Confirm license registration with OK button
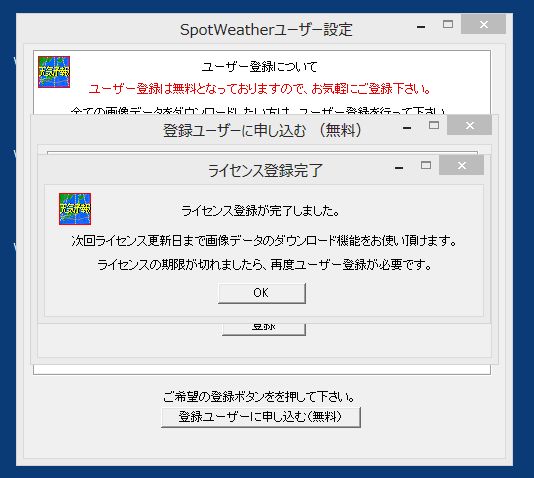 coord(262,293)
